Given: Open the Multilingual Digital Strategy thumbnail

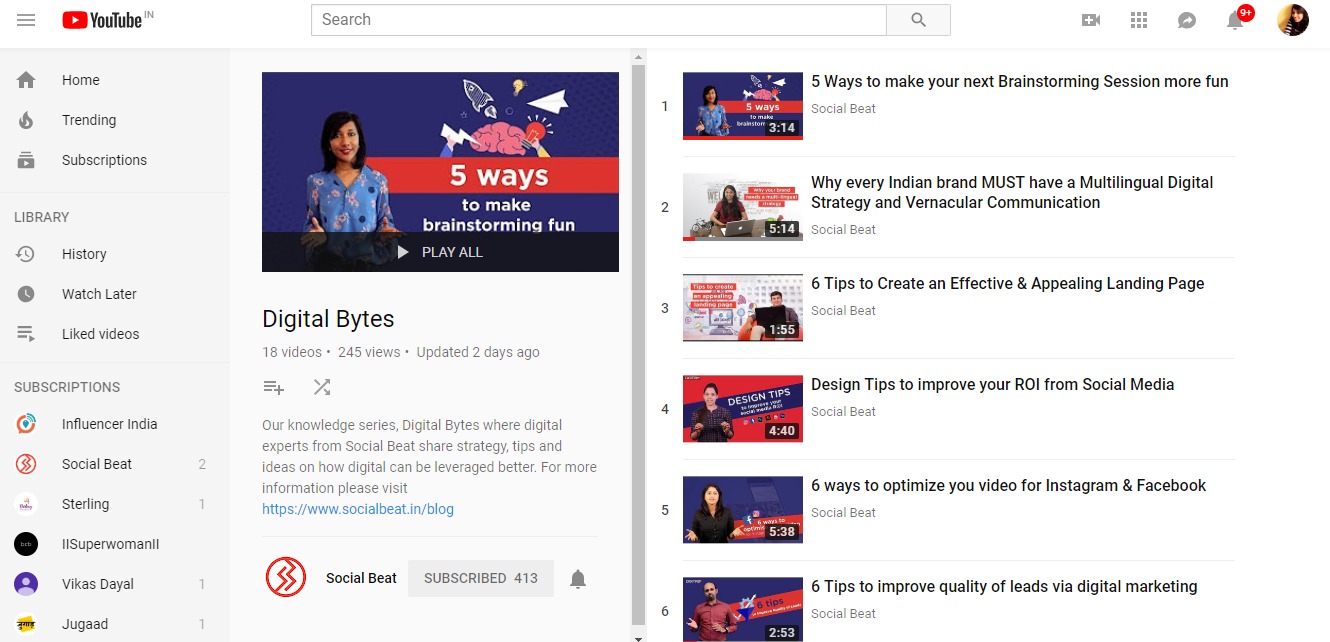Looking at the screenshot, I should click(743, 207).
